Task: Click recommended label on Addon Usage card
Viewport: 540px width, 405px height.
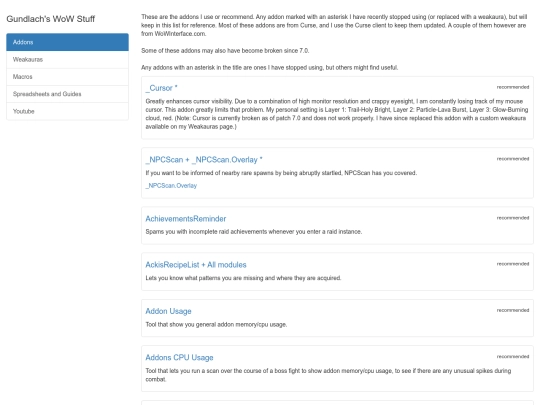Action: coord(513,310)
